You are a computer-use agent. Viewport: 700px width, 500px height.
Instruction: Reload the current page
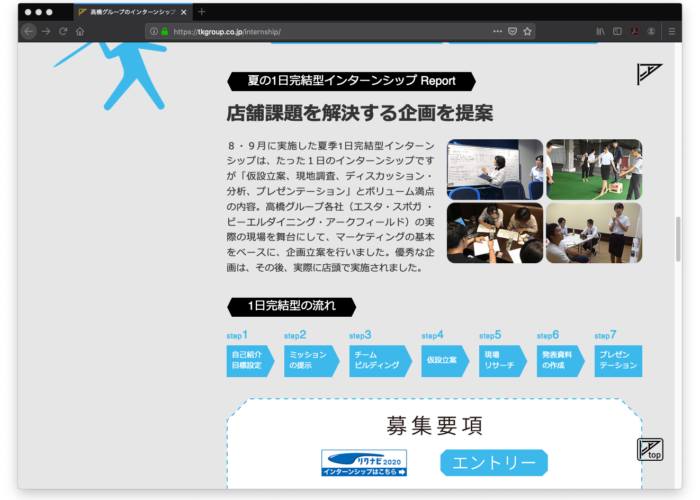tap(63, 31)
